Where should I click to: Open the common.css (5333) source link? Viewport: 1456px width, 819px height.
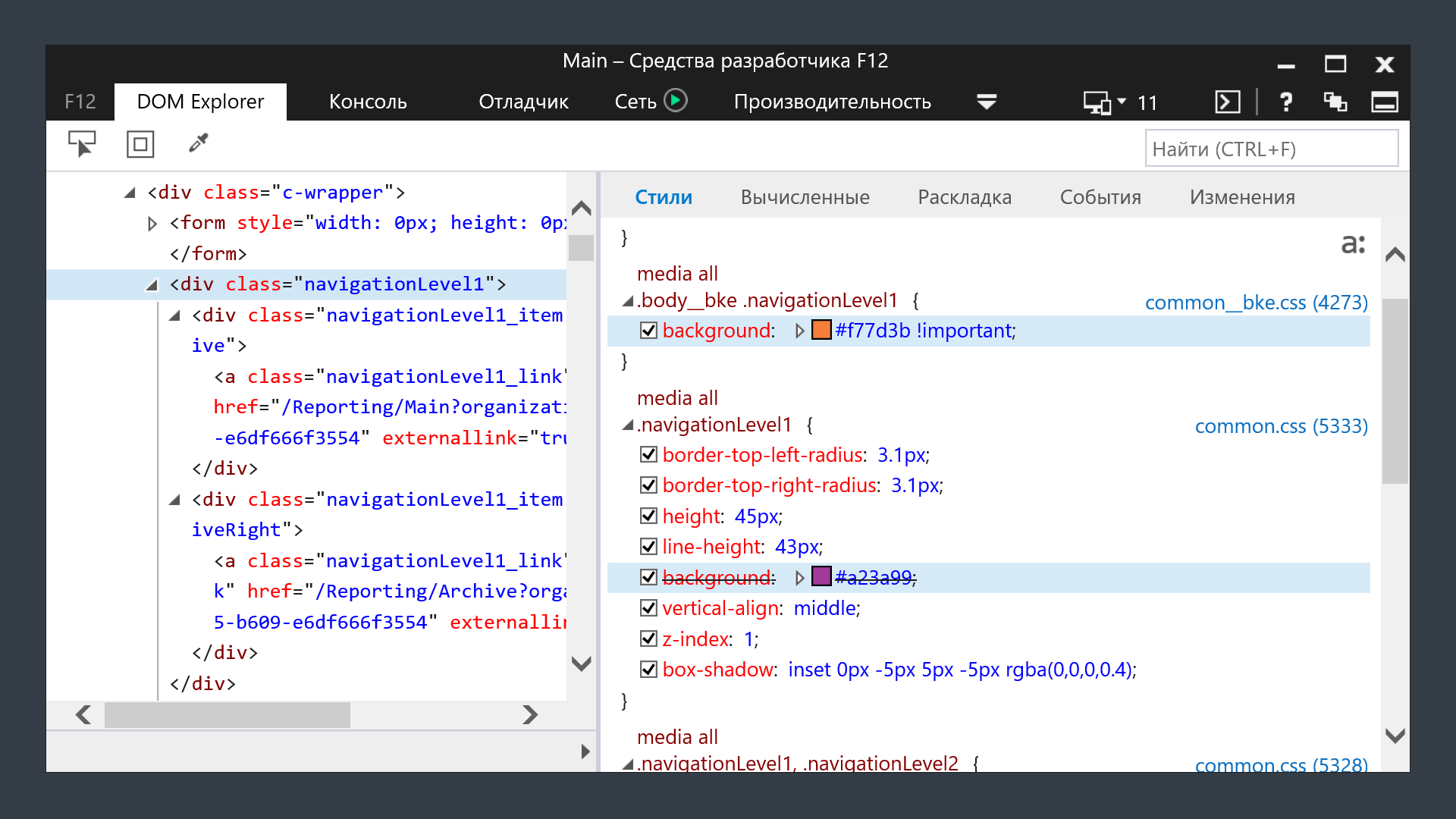click(x=1281, y=426)
